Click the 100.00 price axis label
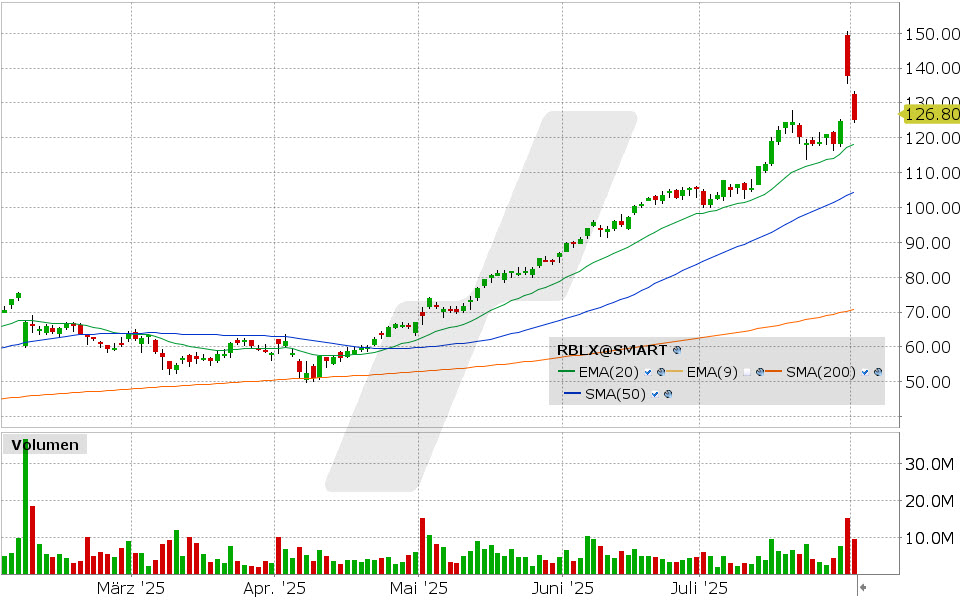The height and width of the screenshot is (600, 960). click(932, 208)
